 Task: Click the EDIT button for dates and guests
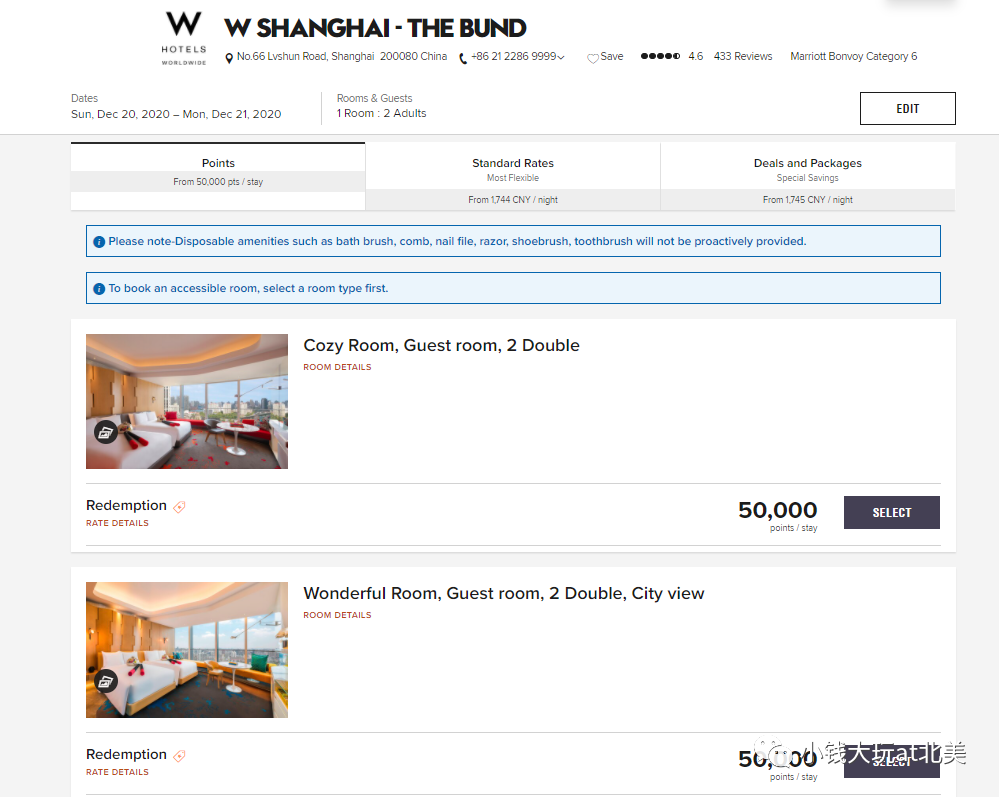tap(907, 108)
